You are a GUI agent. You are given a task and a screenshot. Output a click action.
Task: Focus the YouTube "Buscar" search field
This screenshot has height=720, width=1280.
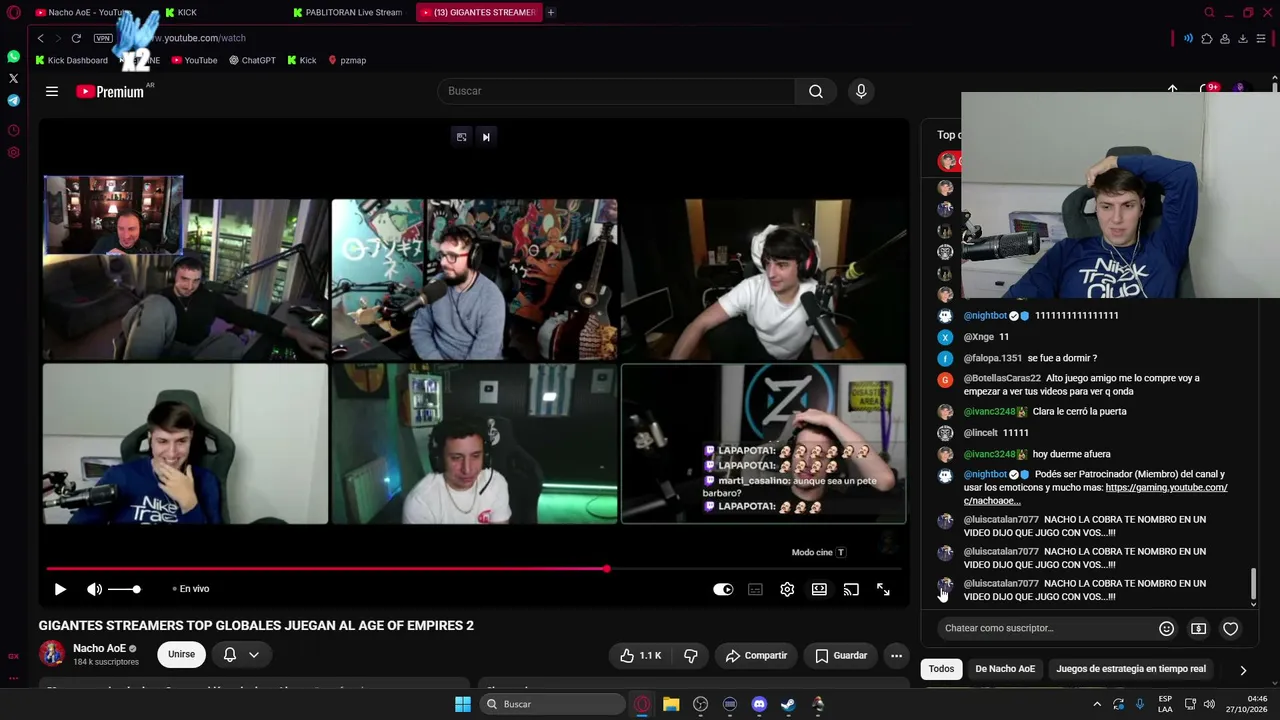[616, 91]
